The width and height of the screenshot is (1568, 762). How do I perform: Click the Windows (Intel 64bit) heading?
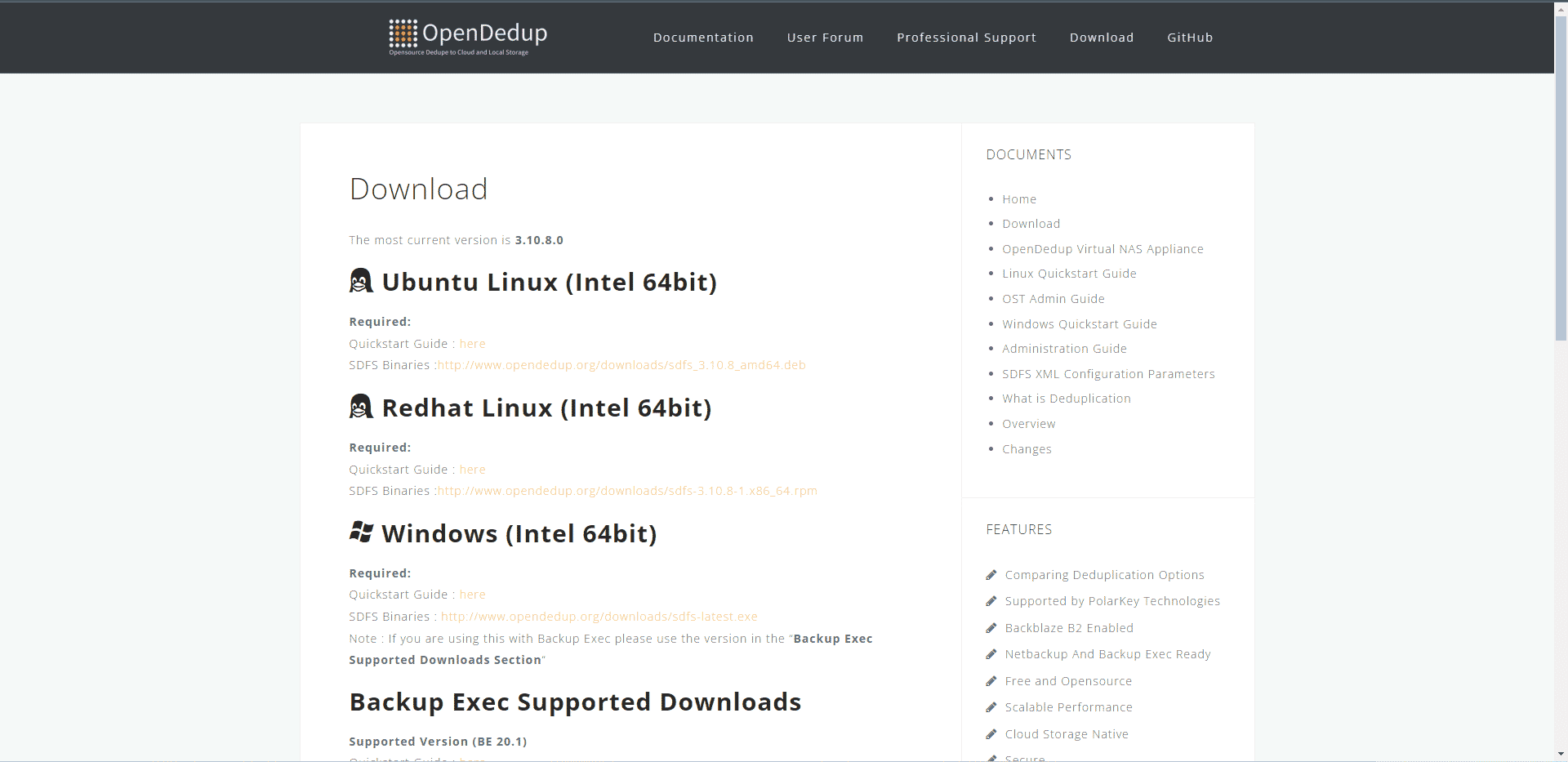pos(519,533)
